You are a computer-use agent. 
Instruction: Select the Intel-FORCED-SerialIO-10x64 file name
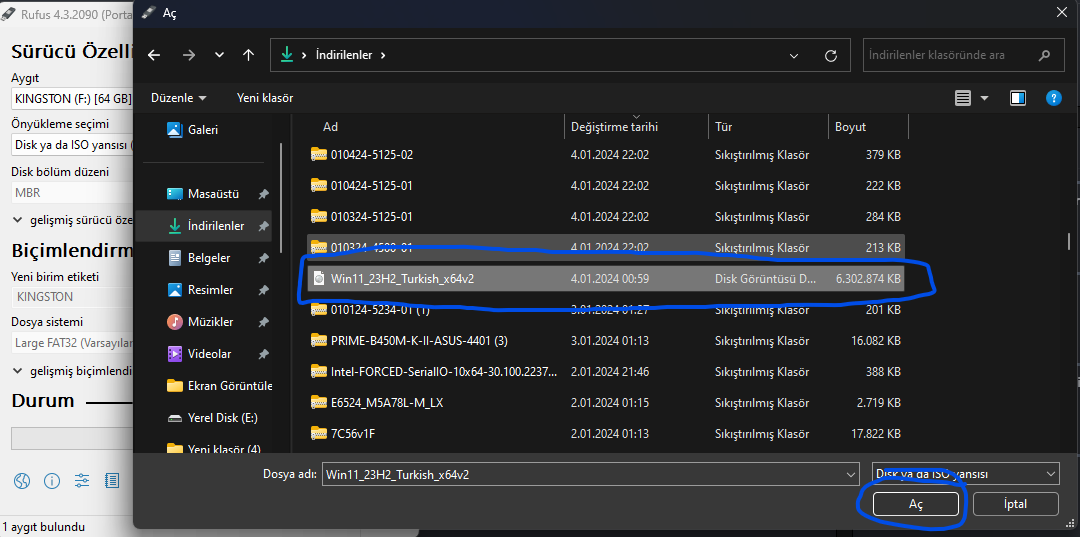(444, 371)
